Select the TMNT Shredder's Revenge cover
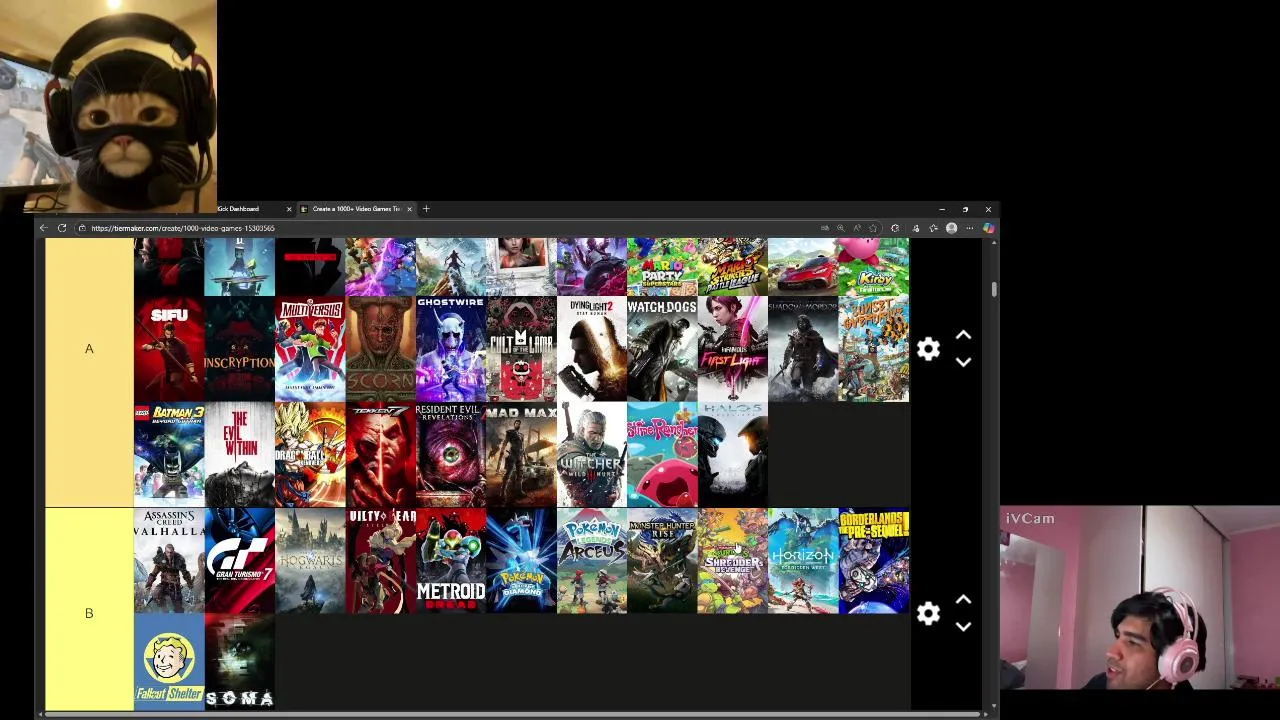The image size is (1280, 720). [x=733, y=561]
